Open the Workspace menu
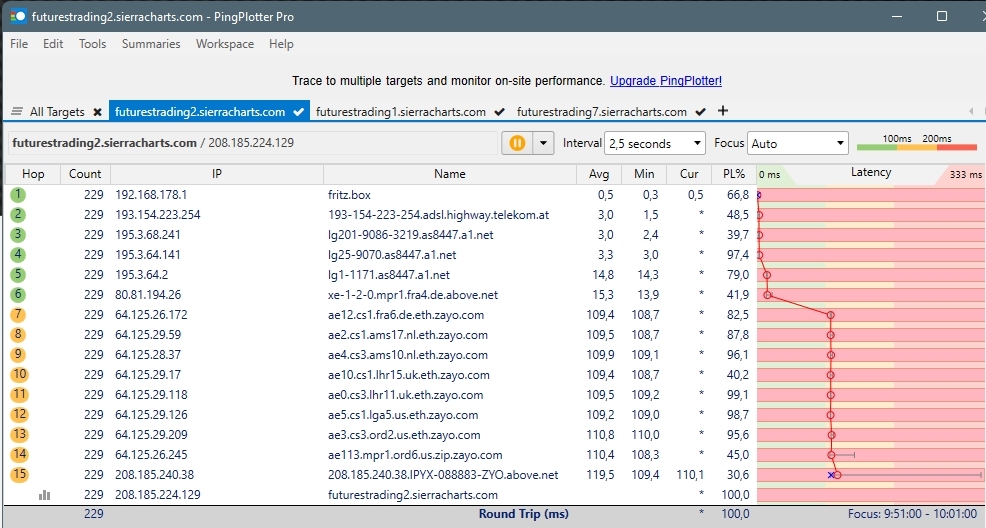This screenshot has width=986, height=528. [224, 44]
